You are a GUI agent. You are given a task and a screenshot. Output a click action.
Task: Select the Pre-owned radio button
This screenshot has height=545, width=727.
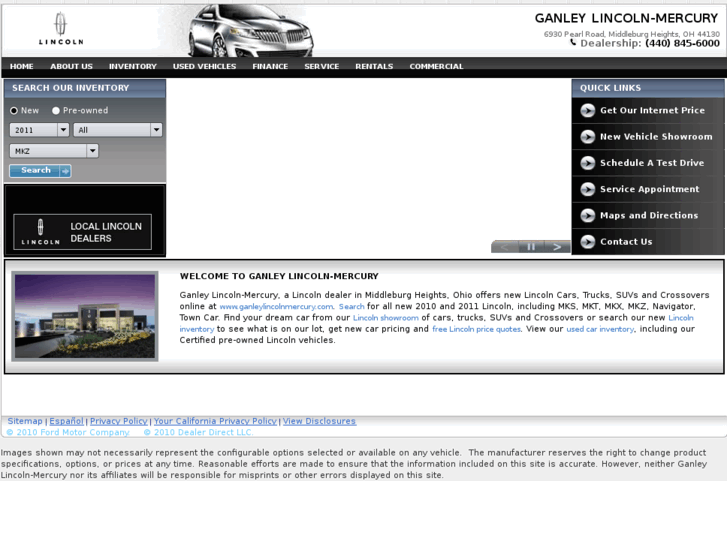pos(56,110)
